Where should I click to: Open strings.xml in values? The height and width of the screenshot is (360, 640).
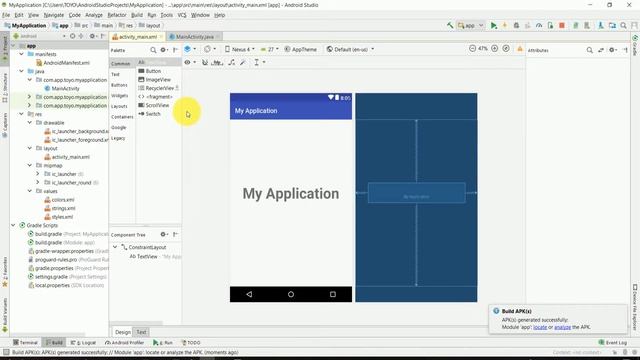pos(60,208)
